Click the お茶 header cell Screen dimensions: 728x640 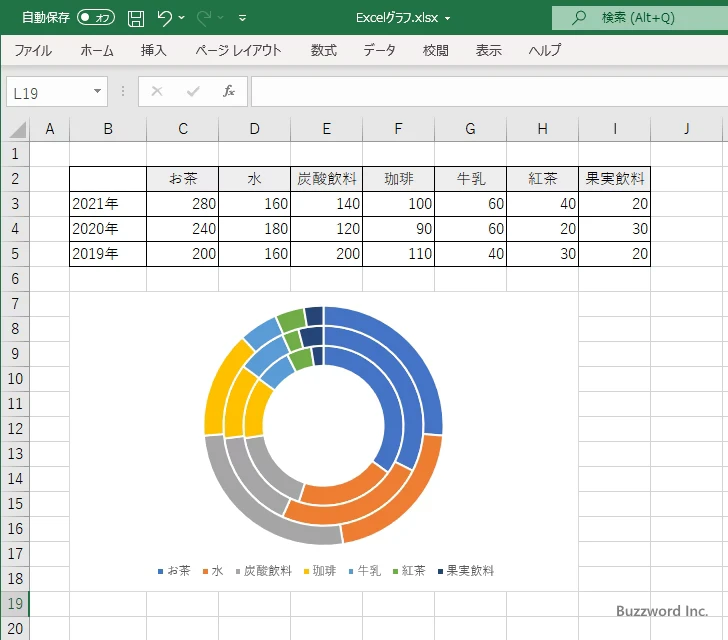(182, 179)
